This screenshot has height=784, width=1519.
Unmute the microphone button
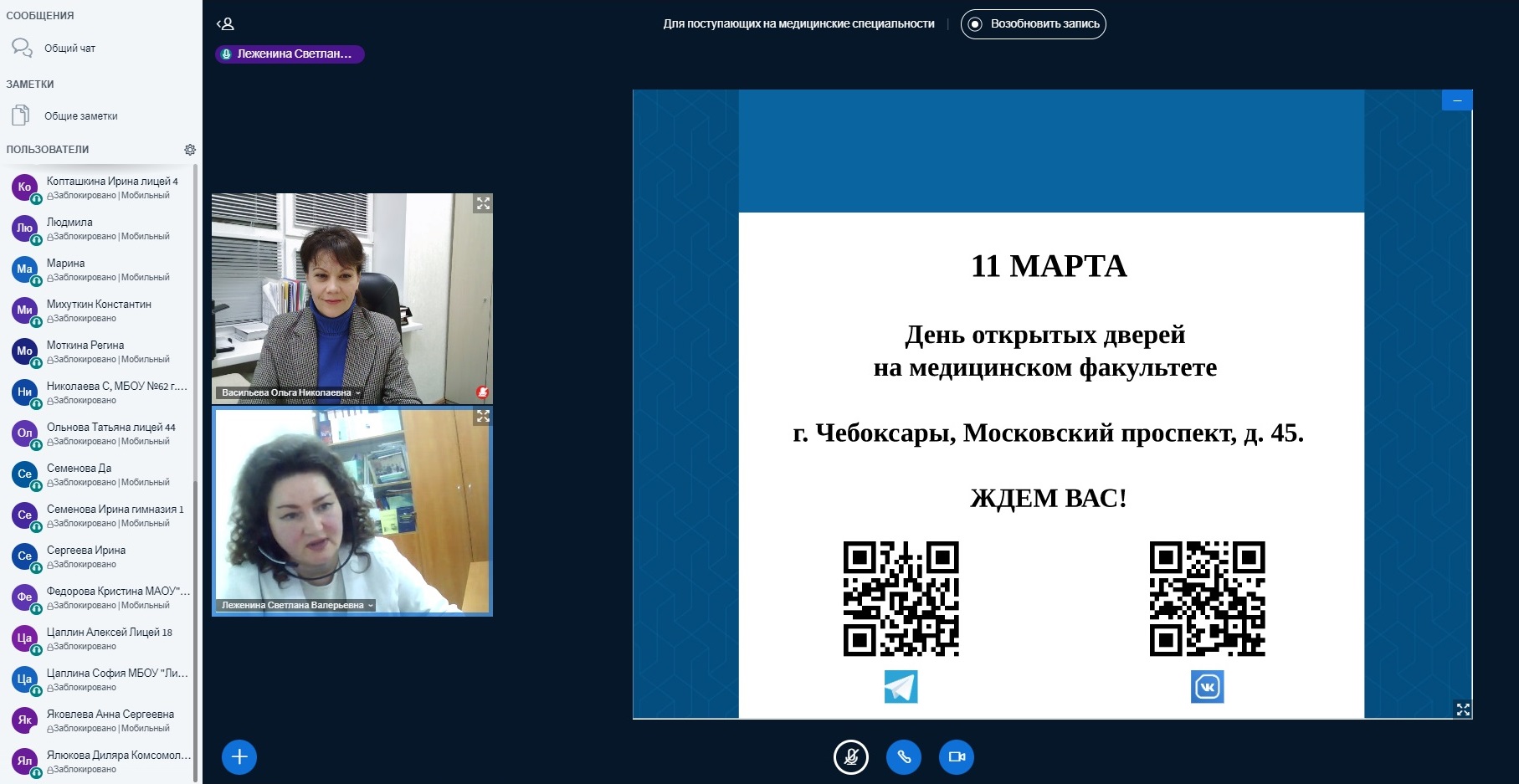click(851, 757)
